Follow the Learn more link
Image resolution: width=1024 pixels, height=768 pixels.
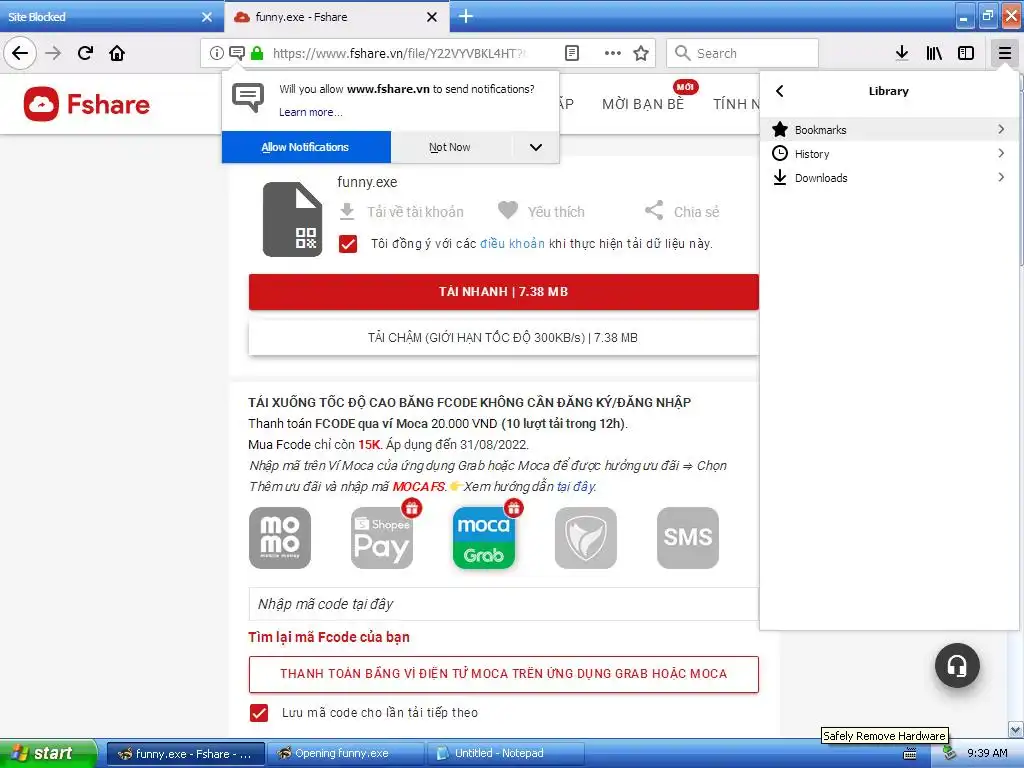tap(311, 112)
